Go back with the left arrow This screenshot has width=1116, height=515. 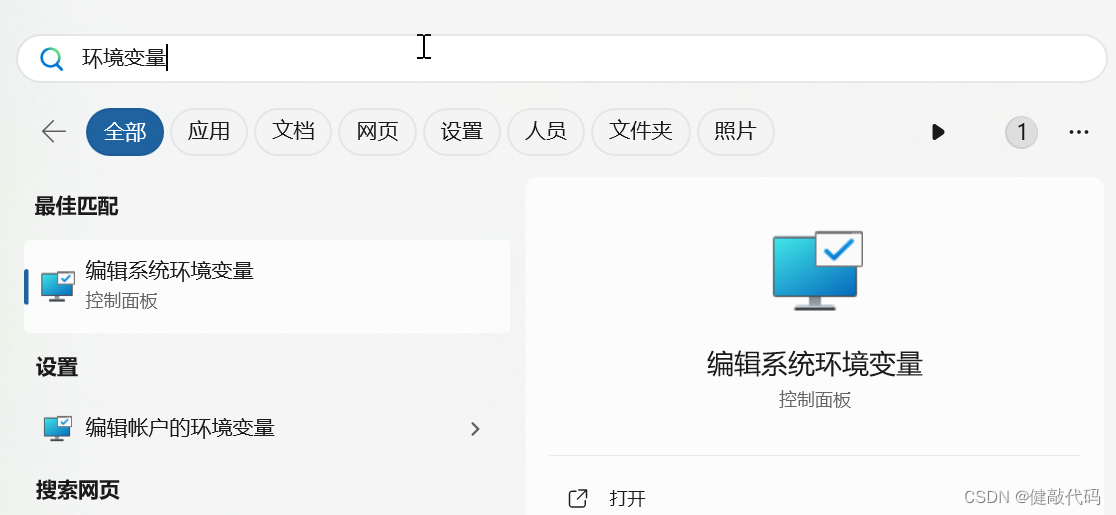[x=53, y=132]
